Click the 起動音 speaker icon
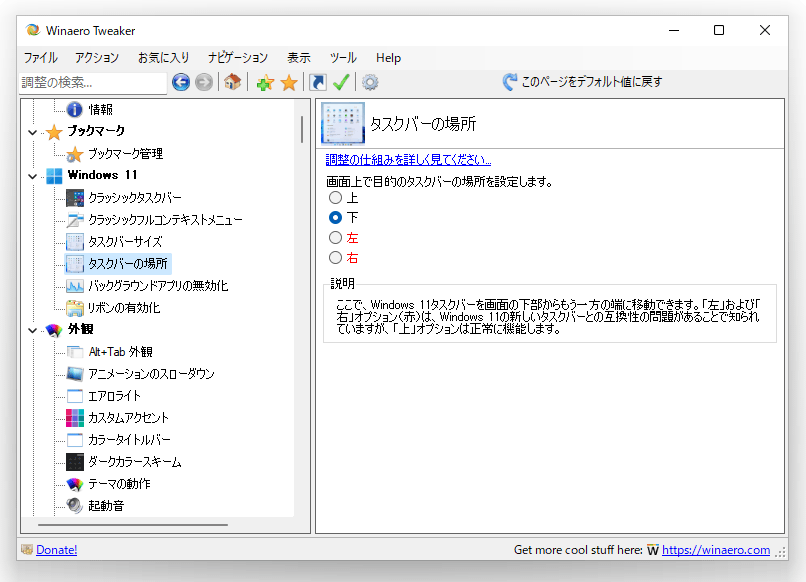 [x=75, y=506]
